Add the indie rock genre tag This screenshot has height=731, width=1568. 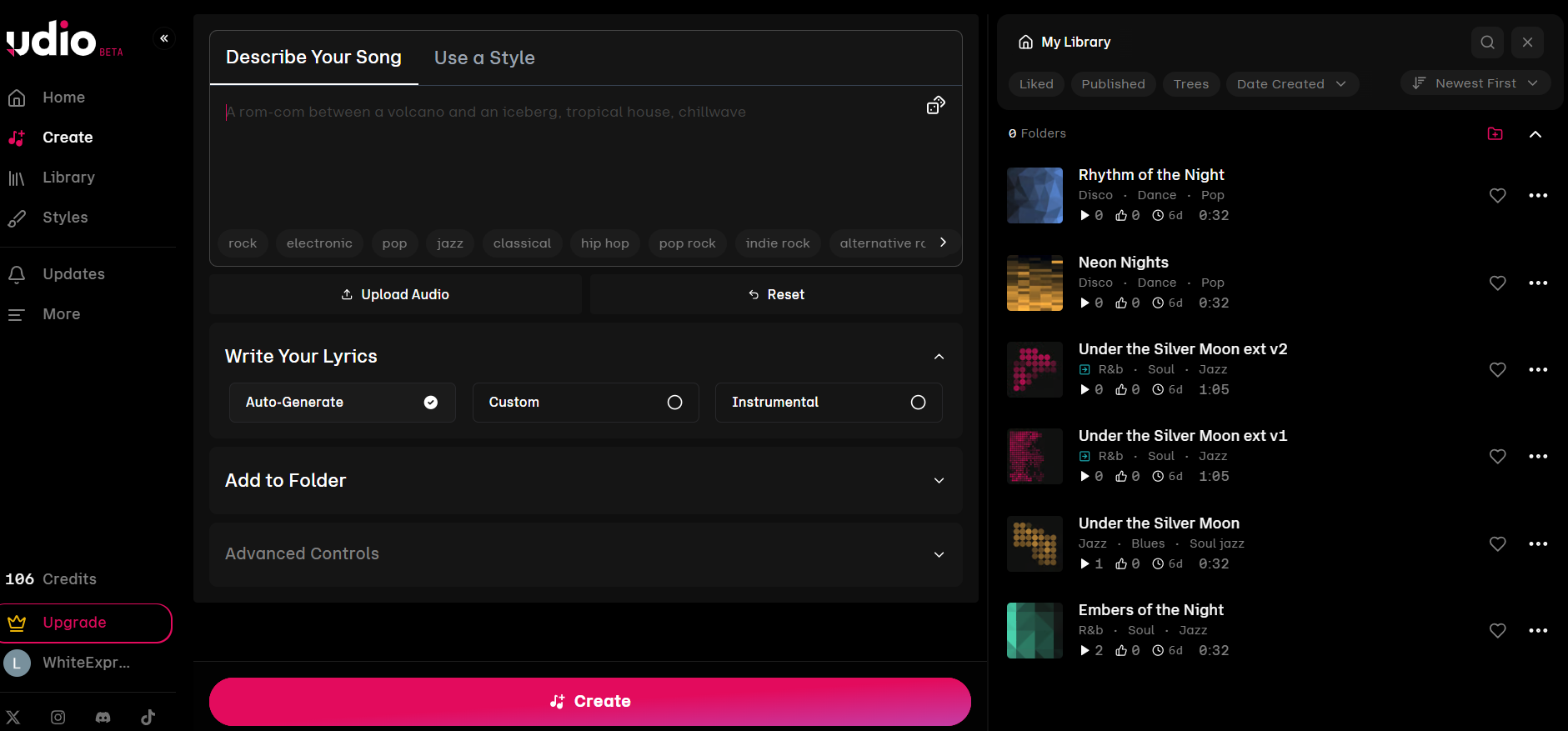pyautogui.click(x=778, y=243)
